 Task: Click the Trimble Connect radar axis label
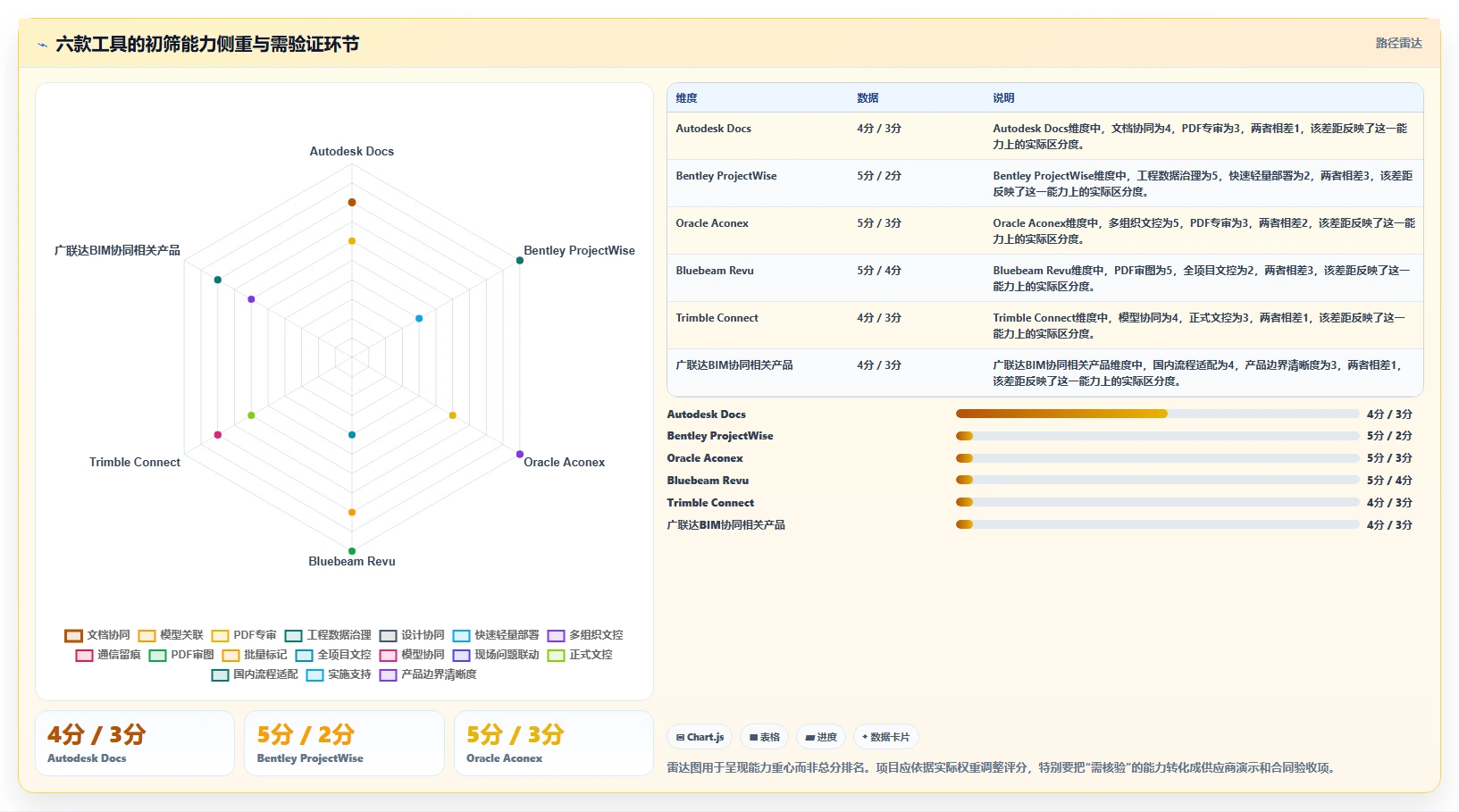[x=135, y=462]
